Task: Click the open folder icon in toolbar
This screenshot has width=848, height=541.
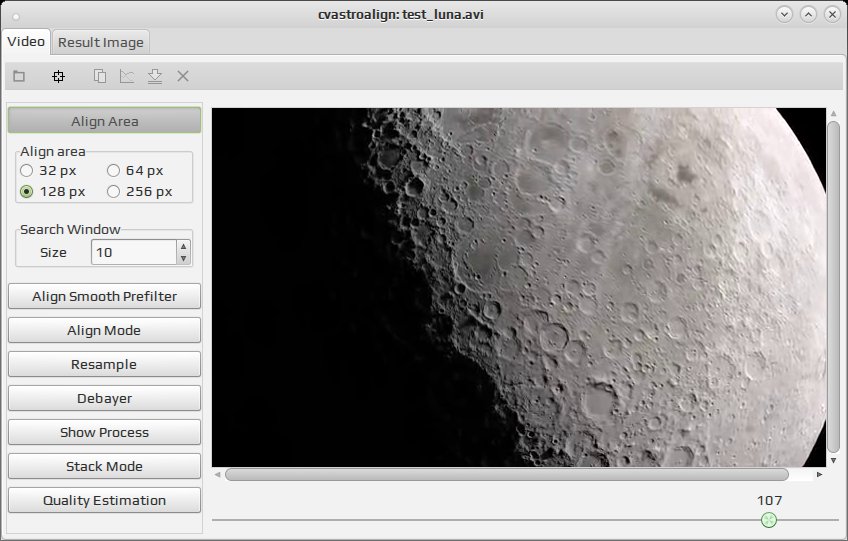Action: [19, 76]
